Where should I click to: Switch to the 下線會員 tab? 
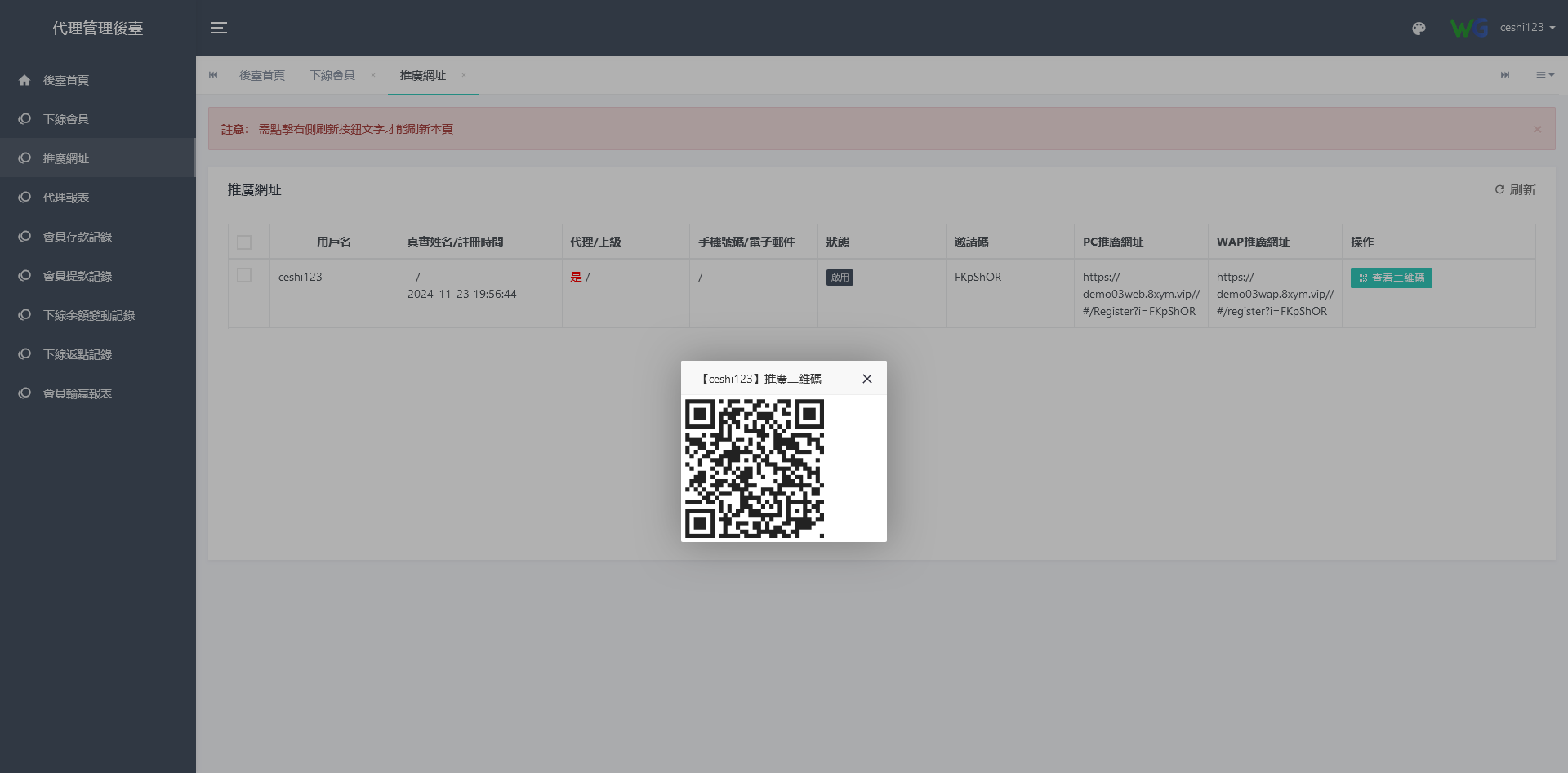(x=332, y=75)
